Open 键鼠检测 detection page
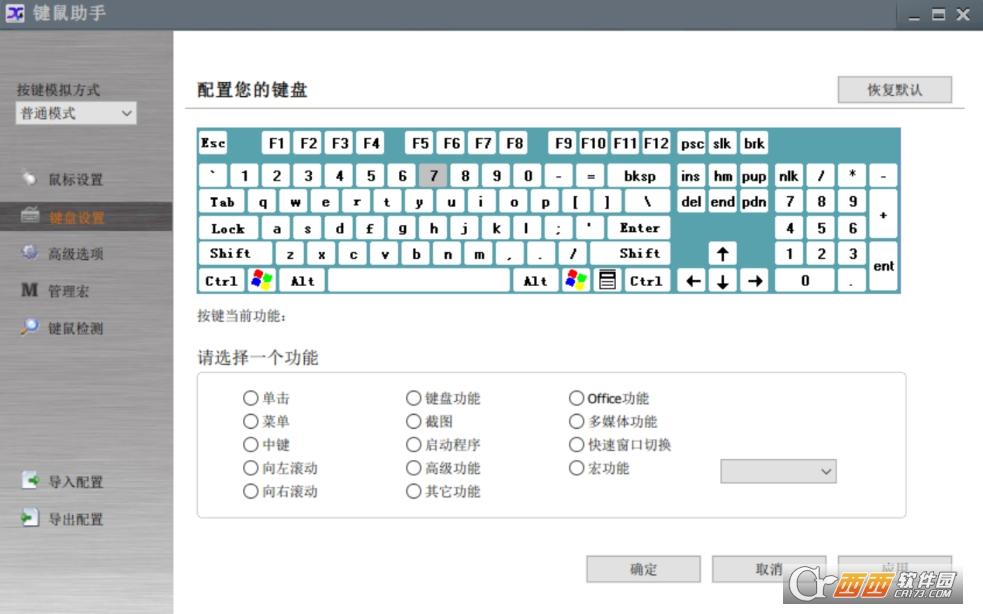Image resolution: width=983 pixels, height=614 pixels. (x=75, y=328)
